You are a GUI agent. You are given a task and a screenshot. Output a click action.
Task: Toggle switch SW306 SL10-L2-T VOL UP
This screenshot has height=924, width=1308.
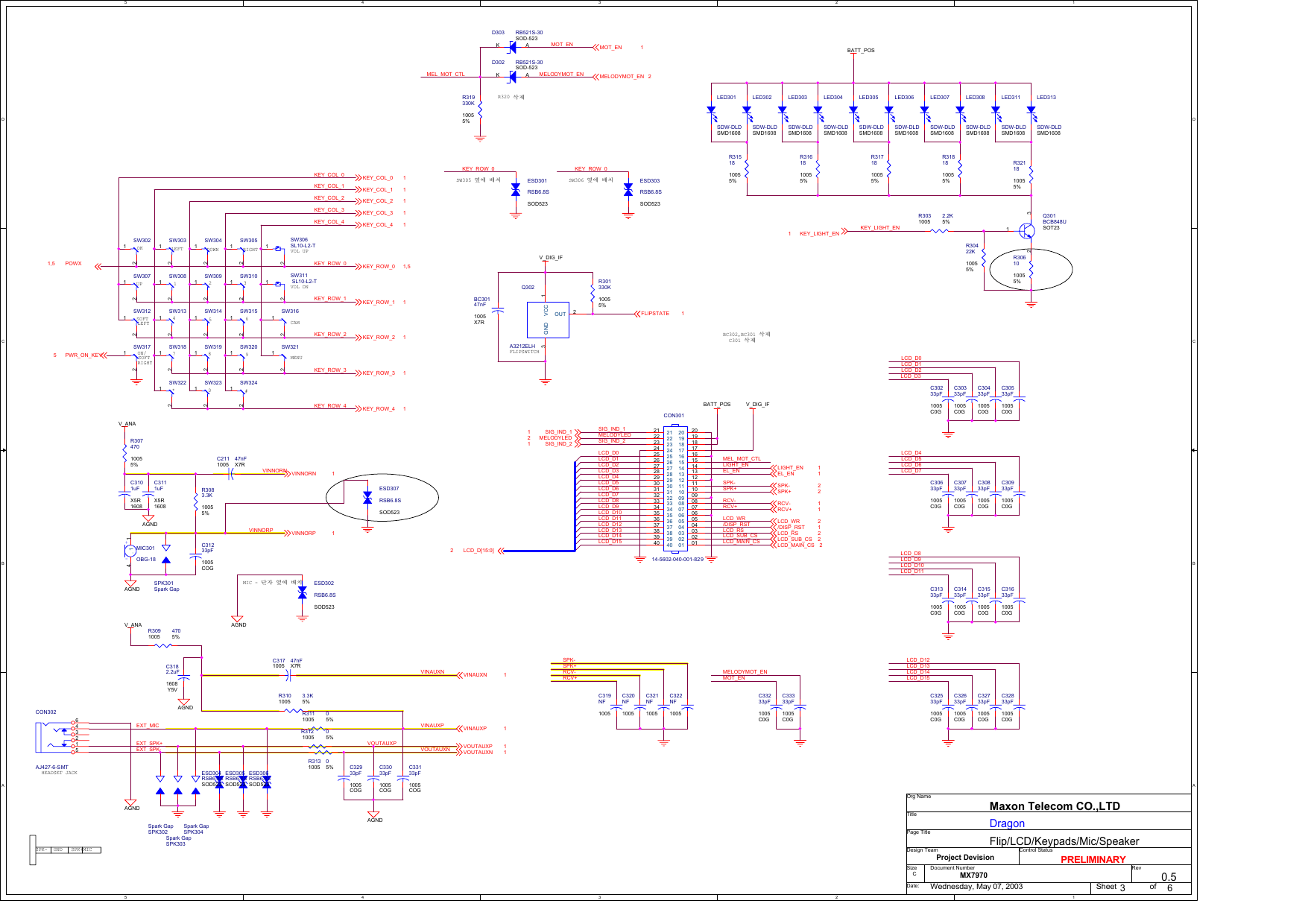(x=279, y=248)
